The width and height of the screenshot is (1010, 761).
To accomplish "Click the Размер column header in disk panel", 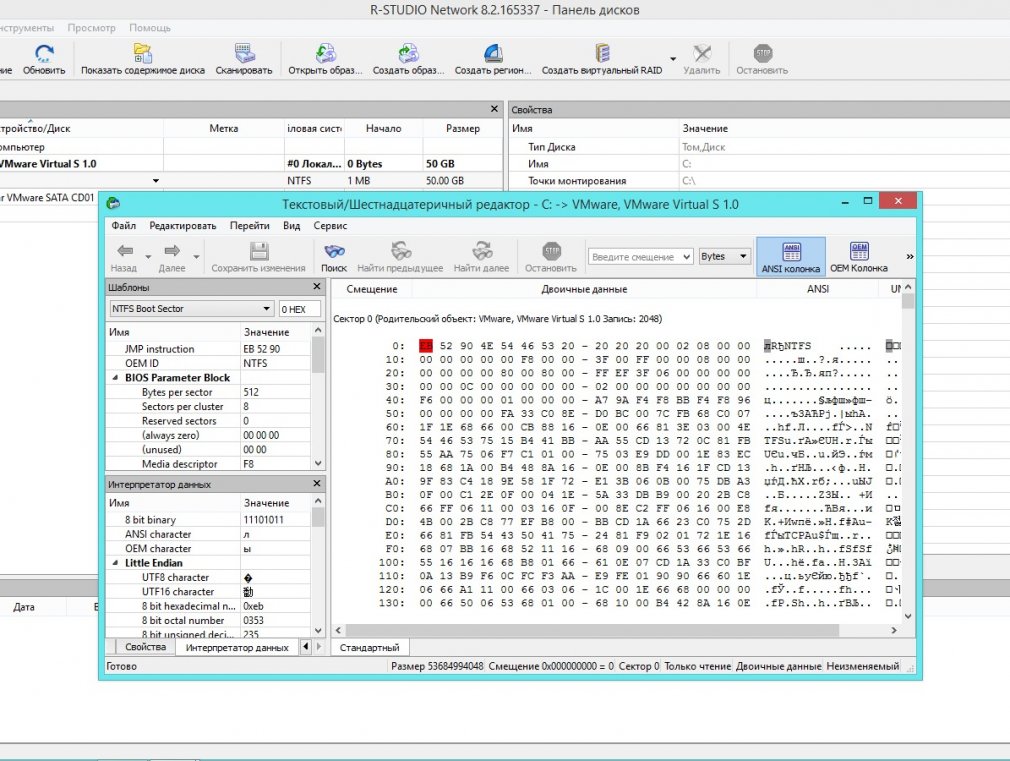I will tap(462, 128).
